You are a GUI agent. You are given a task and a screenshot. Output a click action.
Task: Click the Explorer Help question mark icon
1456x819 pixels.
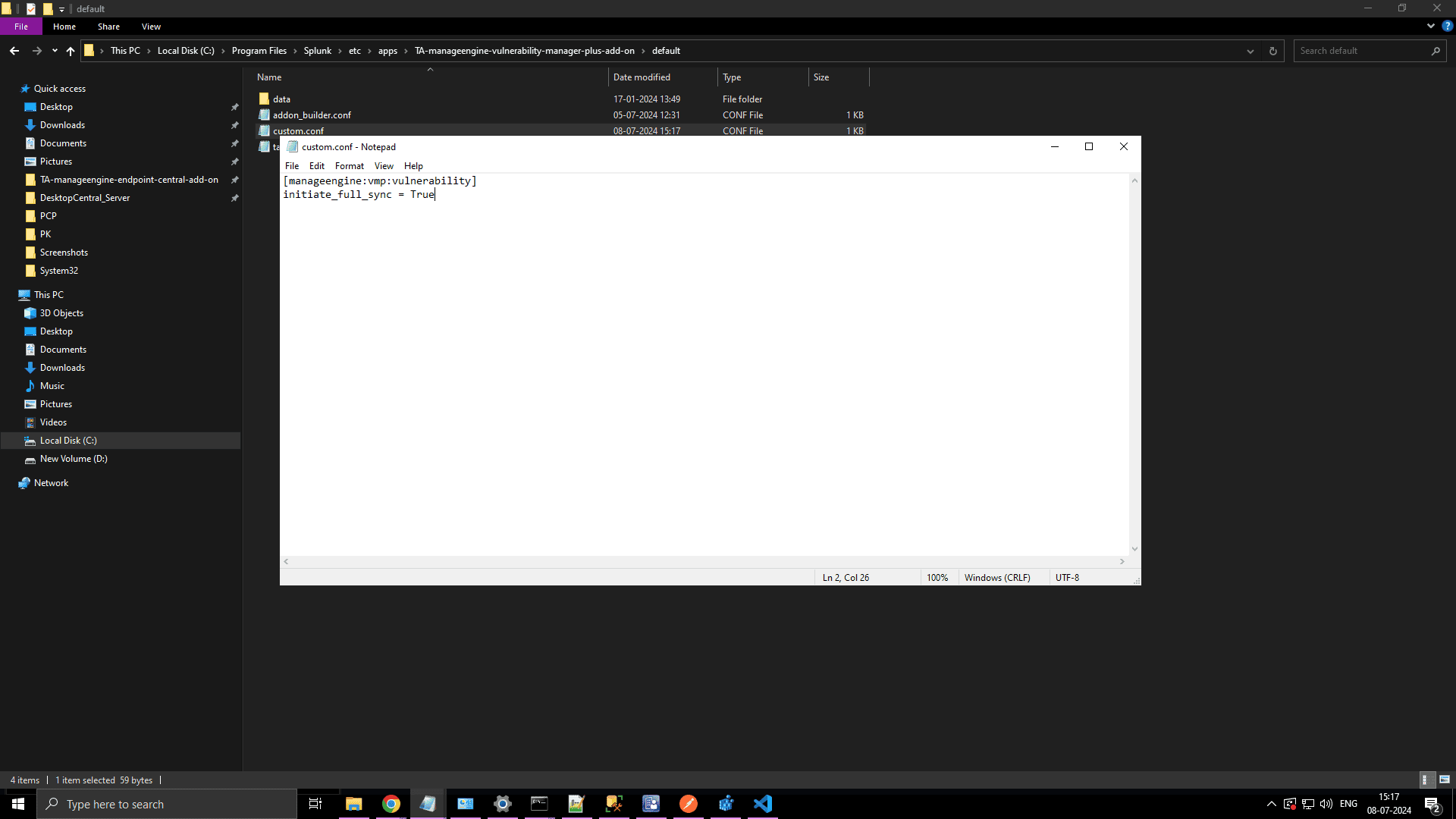coord(1447,26)
